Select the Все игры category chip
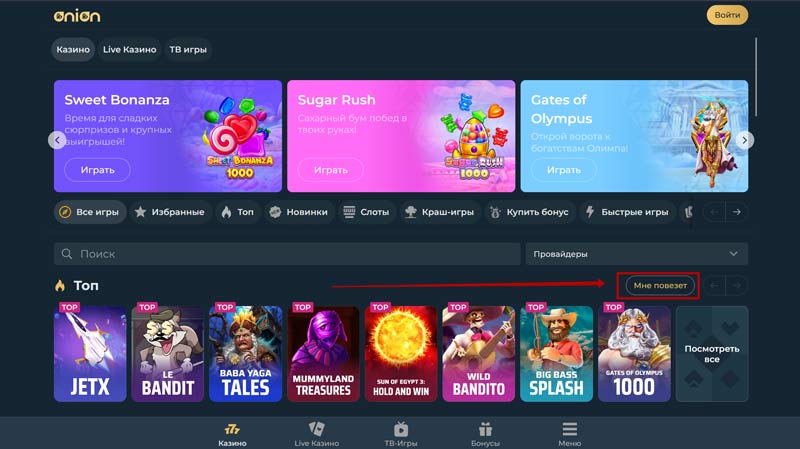 point(90,212)
